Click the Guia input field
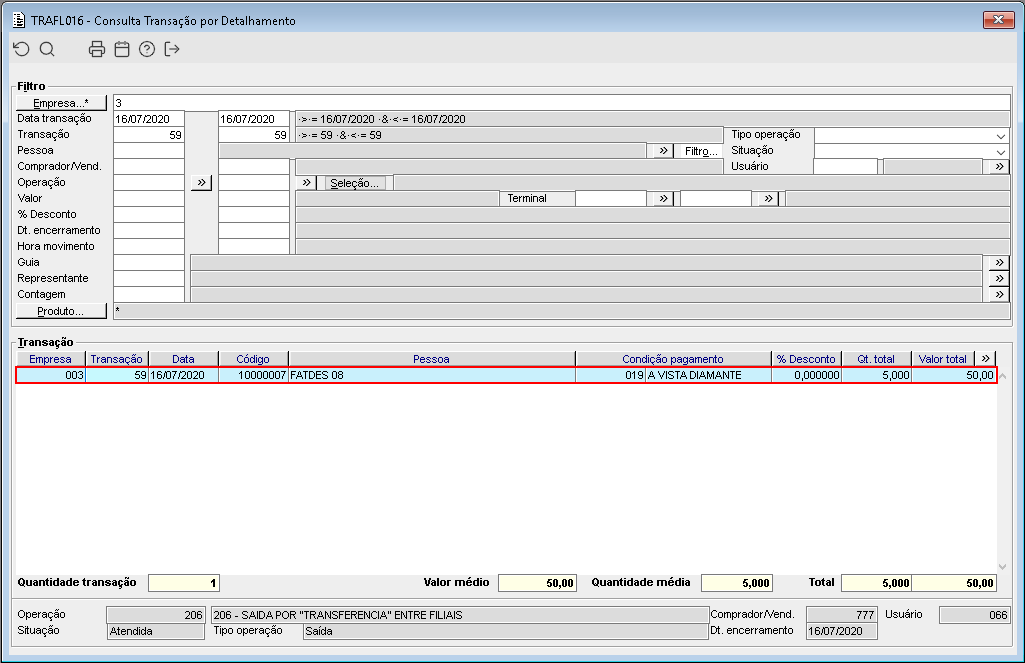Viewport: 1025px width, 663px height. point(149,263)
